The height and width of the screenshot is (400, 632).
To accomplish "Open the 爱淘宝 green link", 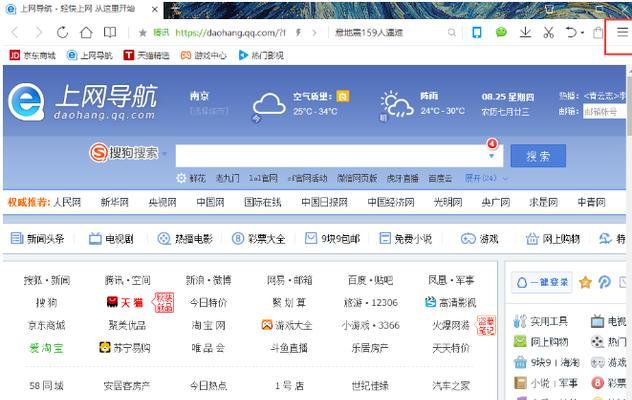I will tap(46, 348).
